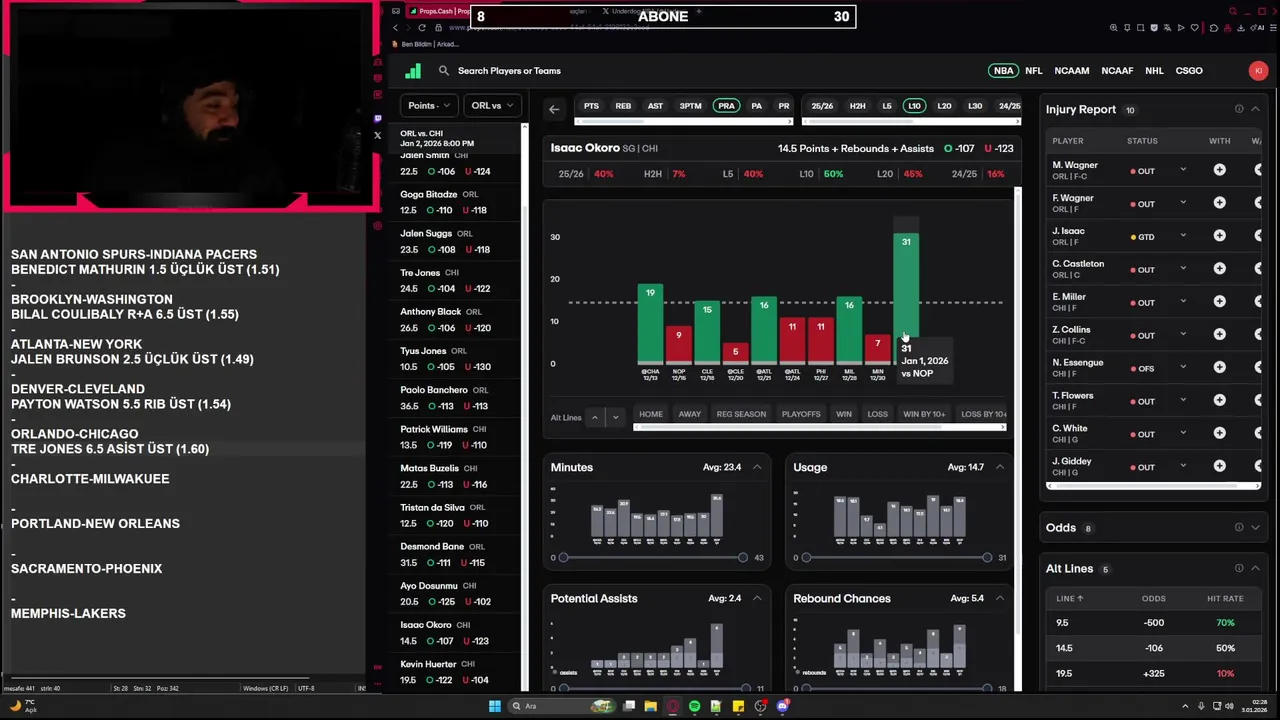Select the L20 games range tab
Screen dimensions: 1280x720
(x=944, y=106)
